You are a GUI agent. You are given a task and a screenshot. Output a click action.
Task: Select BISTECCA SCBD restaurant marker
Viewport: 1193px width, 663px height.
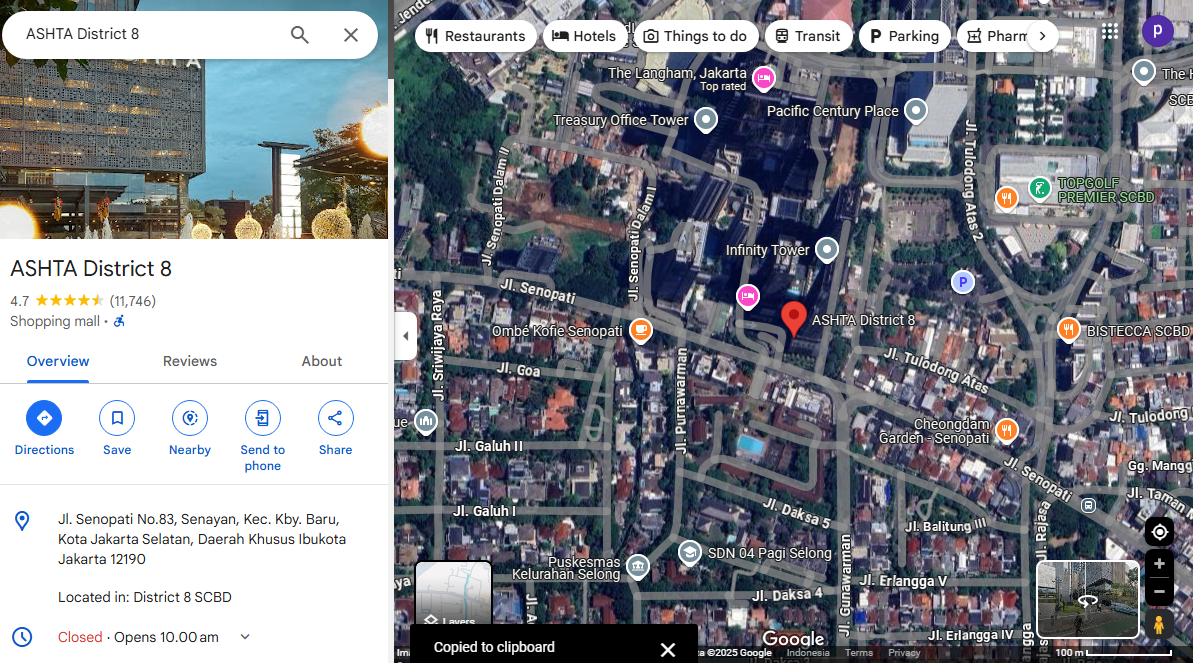click(1068, 330)
